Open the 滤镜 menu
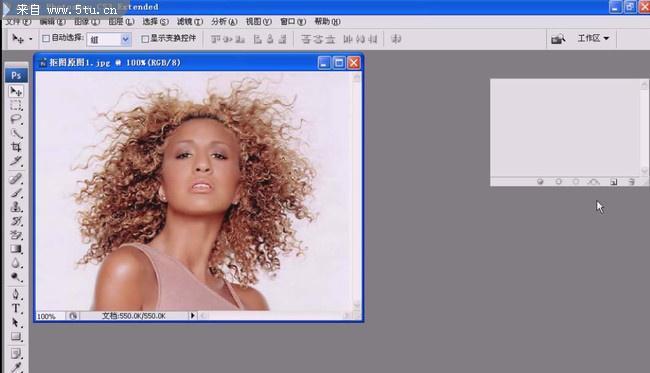The width and height of the screenshot is (650, 373). point(190,22)
